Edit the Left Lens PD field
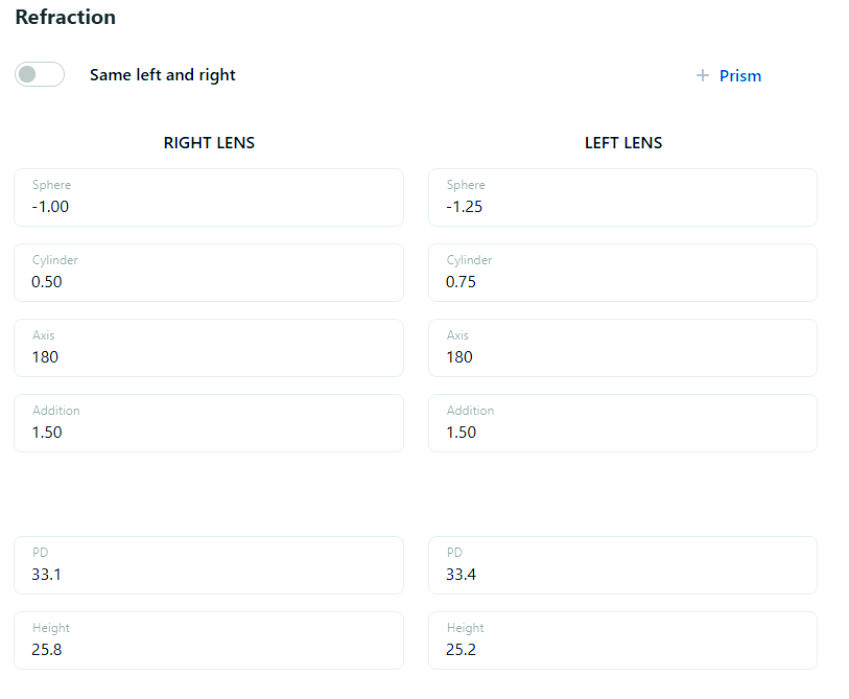The image size is (849, 699). coord(622,565)
